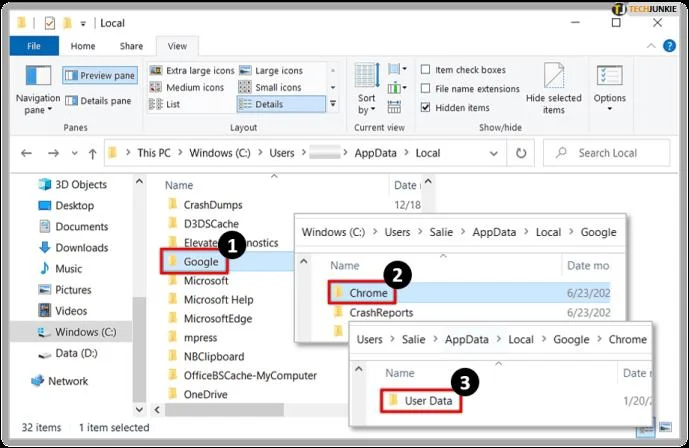
Task: Click AppData in the address bar
Action: coord(375,153)
